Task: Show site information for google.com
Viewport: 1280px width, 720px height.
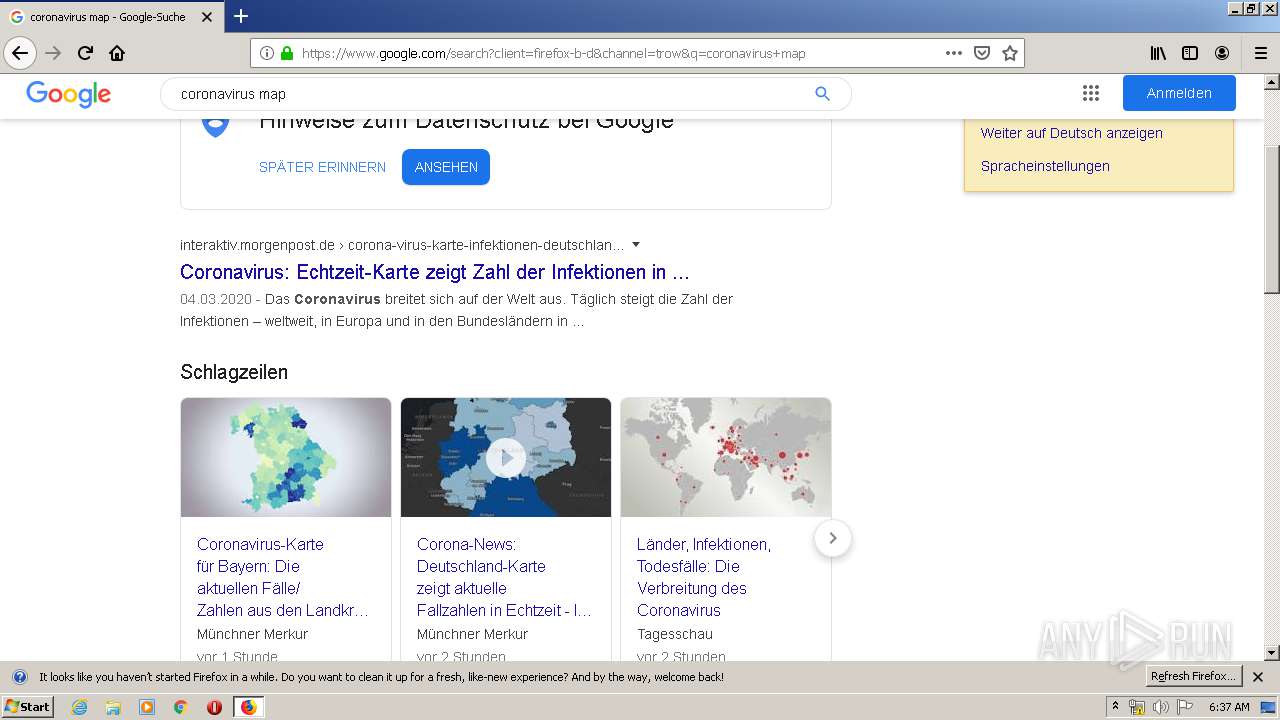Action: pos(267,53)
